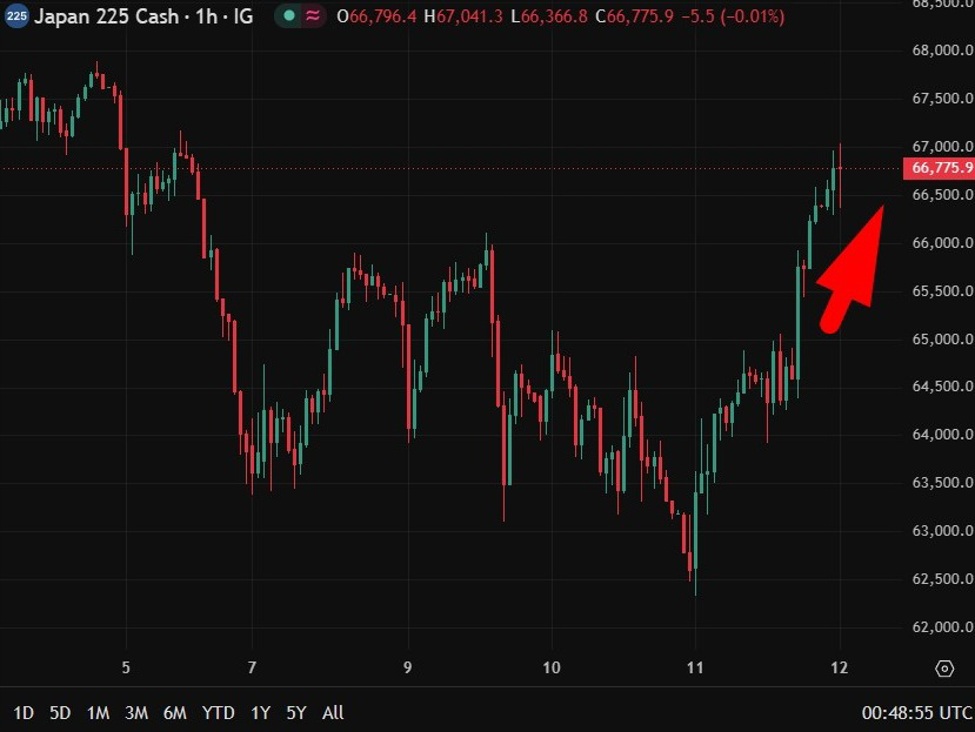Click the 64,000.0 price axis label

943,434
